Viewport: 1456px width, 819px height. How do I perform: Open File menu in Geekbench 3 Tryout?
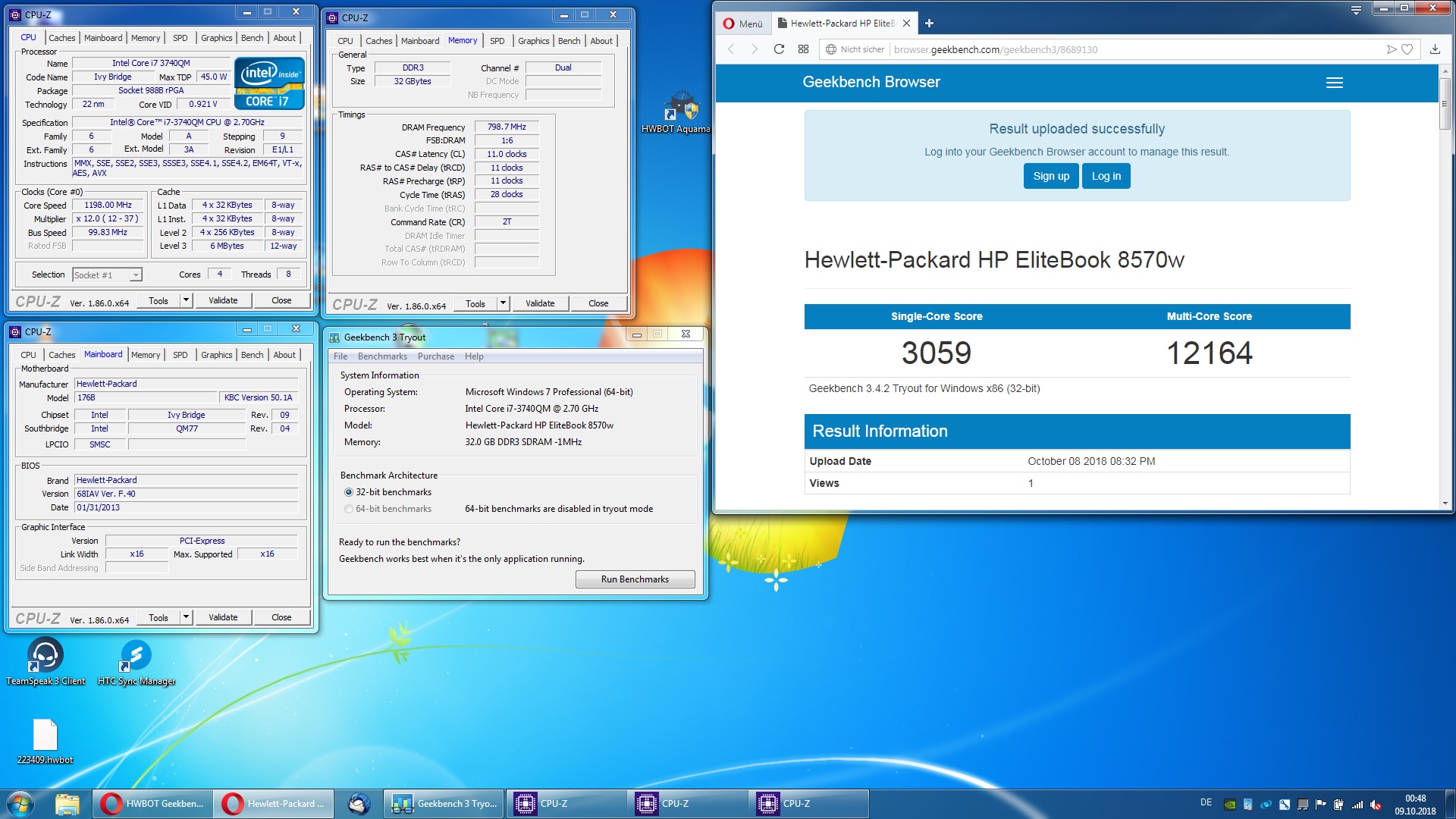[340, 356]
